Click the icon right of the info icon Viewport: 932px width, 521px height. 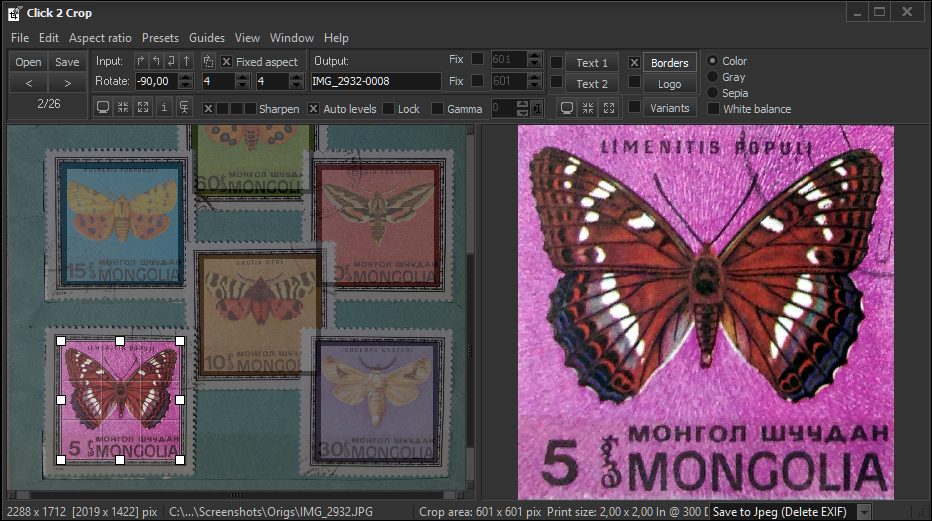(x=184, y=108)
